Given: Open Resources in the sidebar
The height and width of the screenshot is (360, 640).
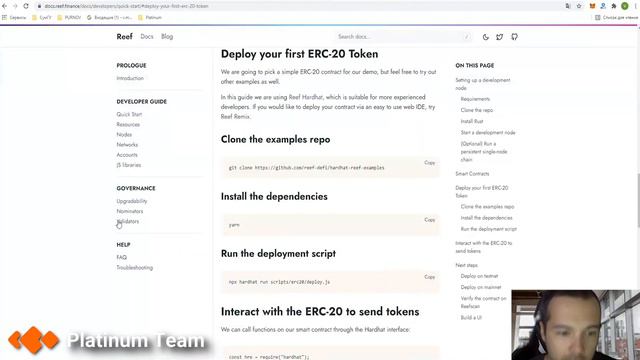Looking at the screenshot, I should [128, 124].
